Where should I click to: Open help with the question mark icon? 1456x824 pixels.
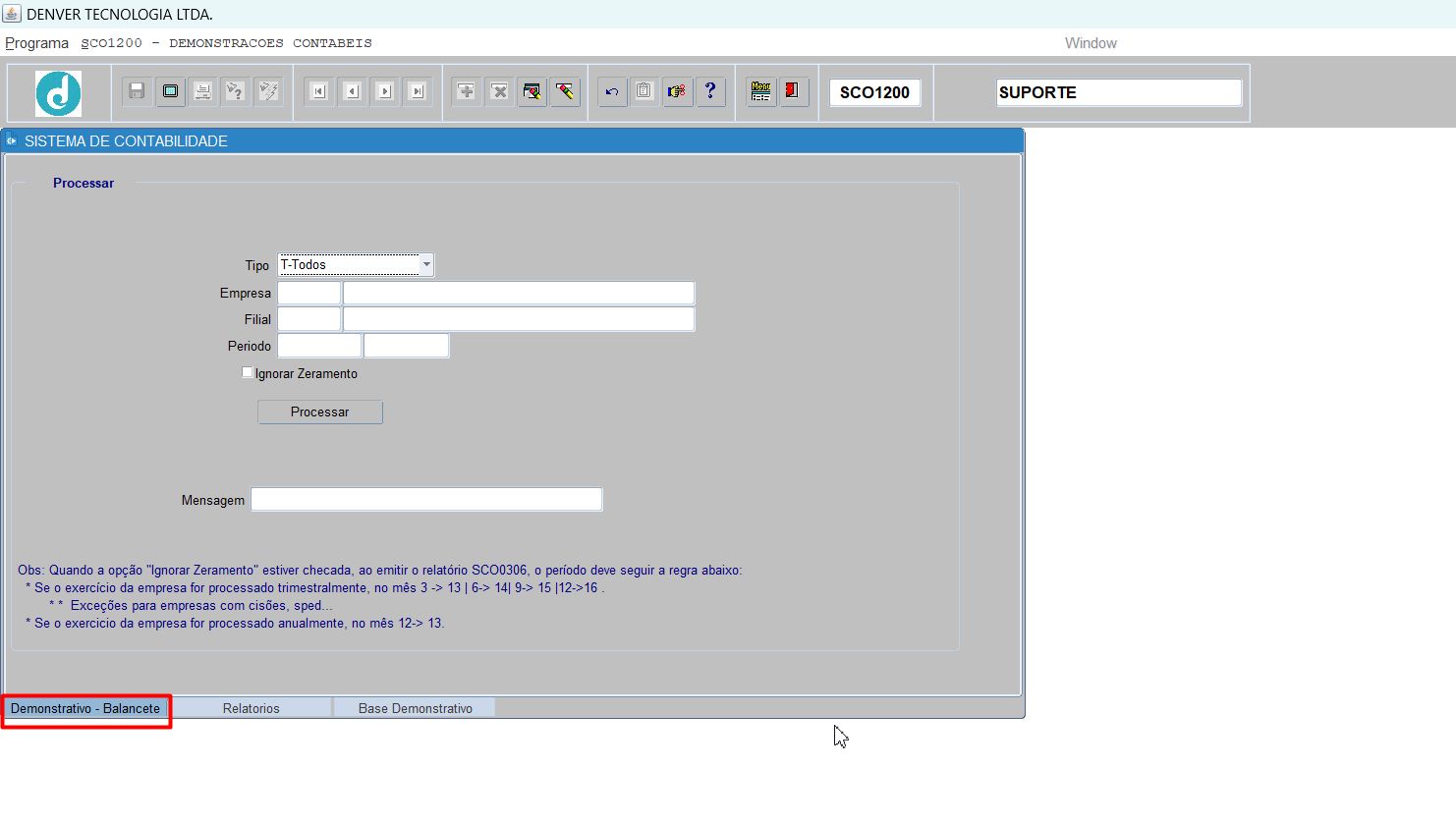tap(710, 91)
